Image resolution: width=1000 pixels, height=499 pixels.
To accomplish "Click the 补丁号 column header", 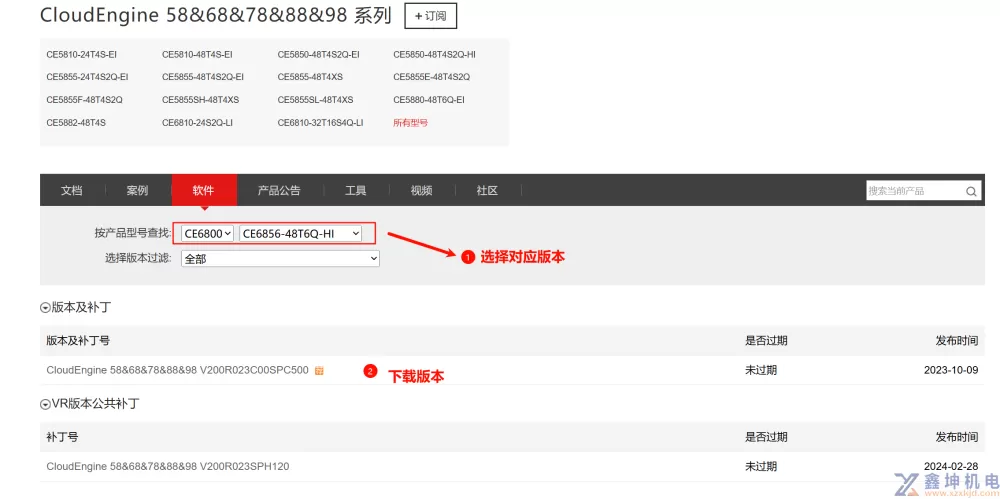I will [x=62, y=437].
